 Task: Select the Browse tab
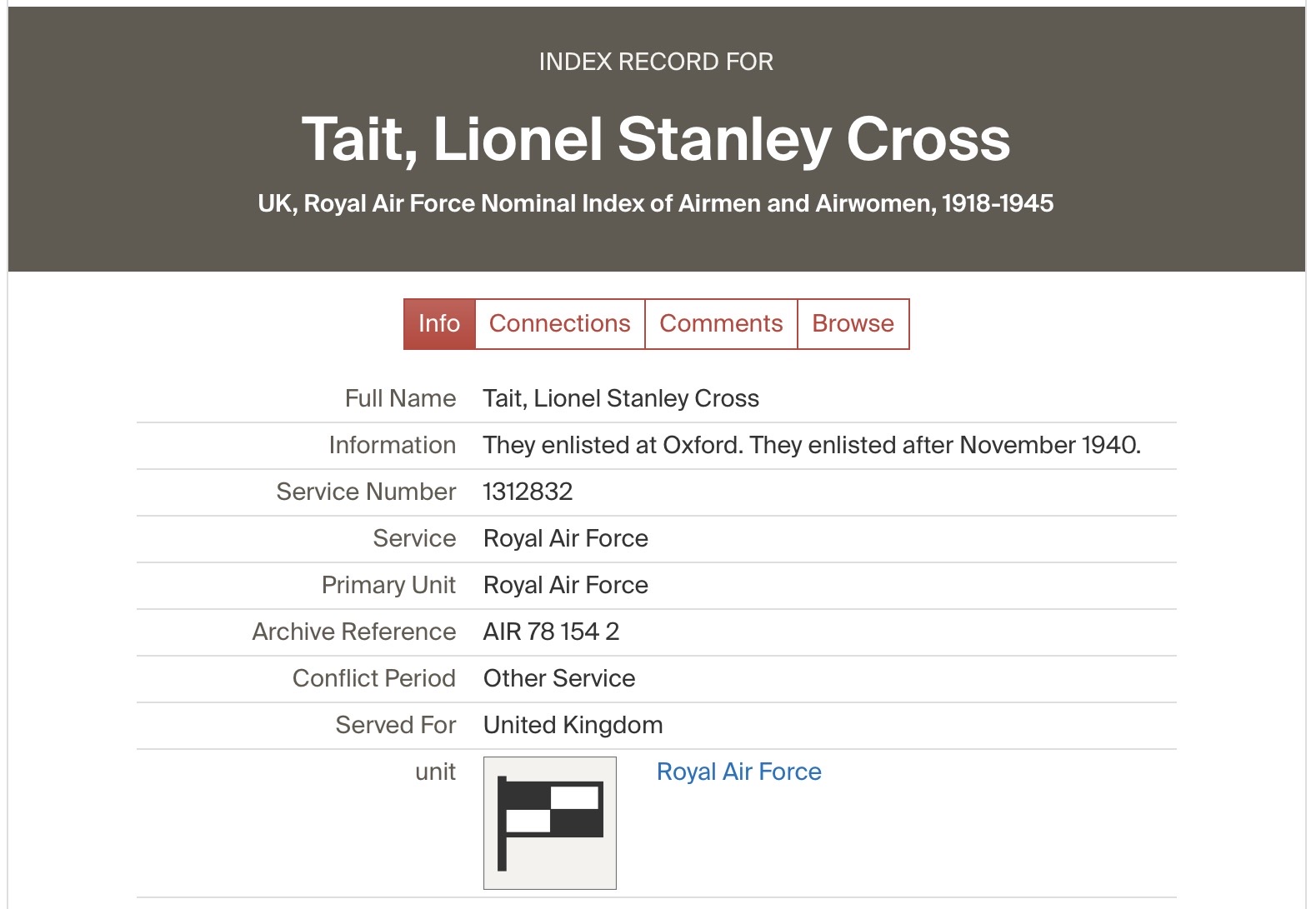click(x=853, y=323)
